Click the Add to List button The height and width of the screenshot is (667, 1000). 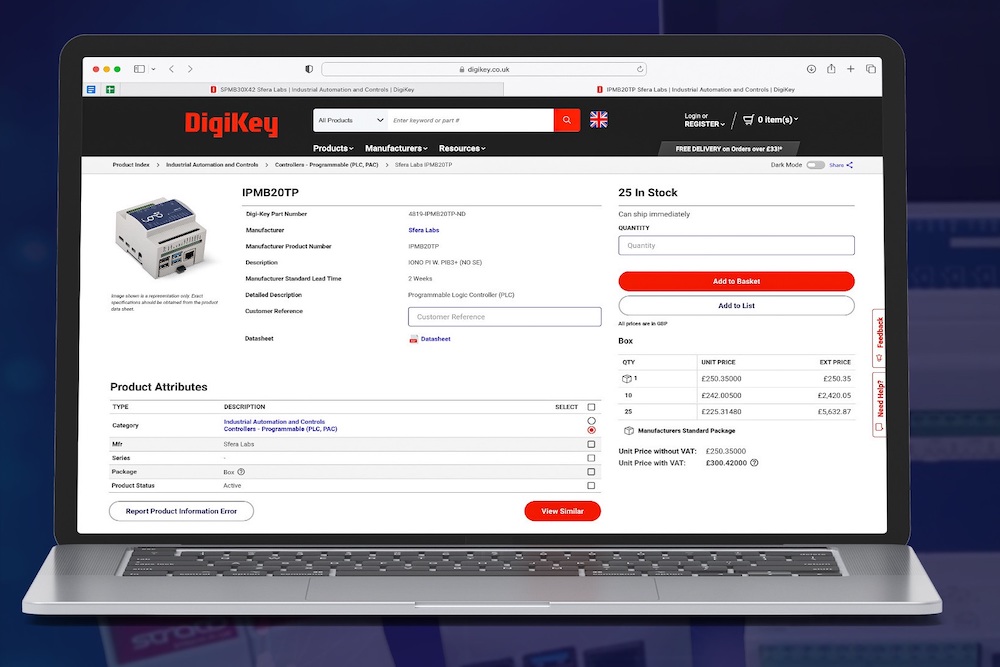click(736, 305)
